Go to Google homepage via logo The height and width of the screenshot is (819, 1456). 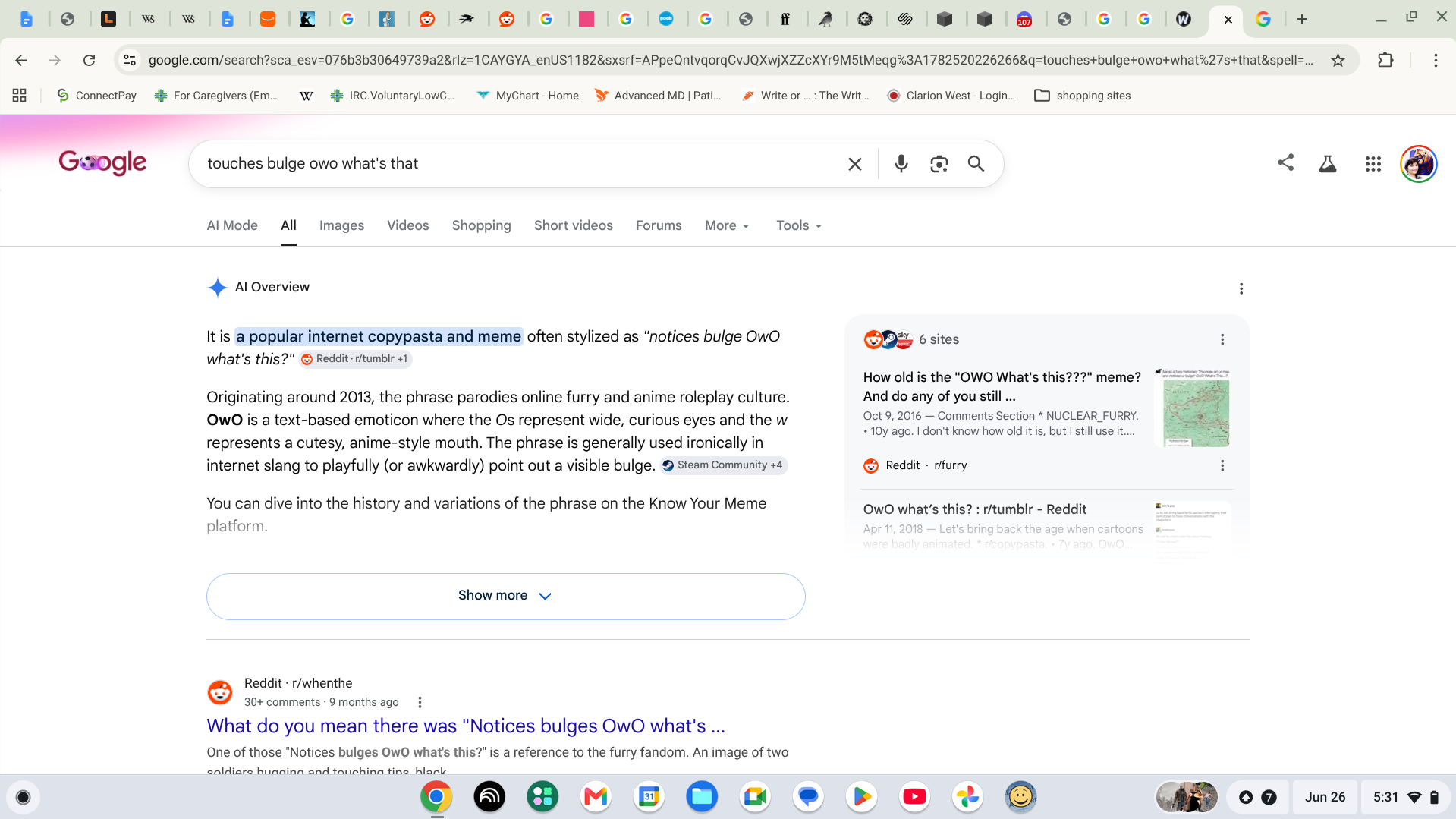tap(102, 162)
